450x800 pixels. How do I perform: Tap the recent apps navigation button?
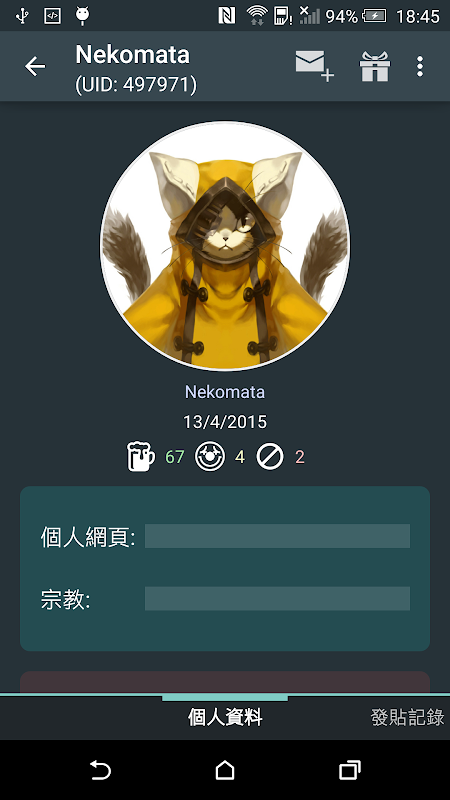click(x=350, y=770)
